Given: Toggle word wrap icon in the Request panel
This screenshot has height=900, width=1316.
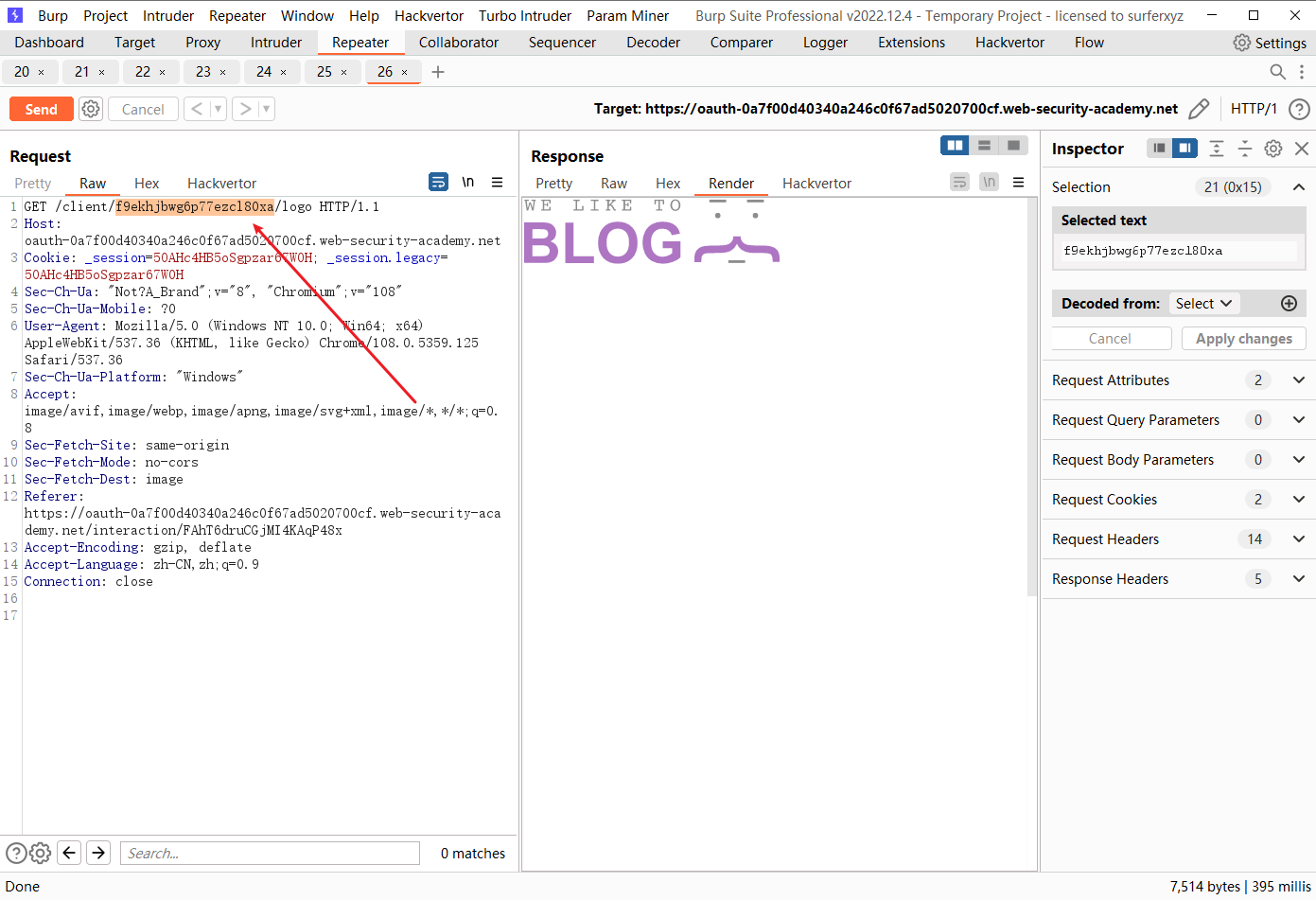Looking at the screenshot, I should point(438,181).
